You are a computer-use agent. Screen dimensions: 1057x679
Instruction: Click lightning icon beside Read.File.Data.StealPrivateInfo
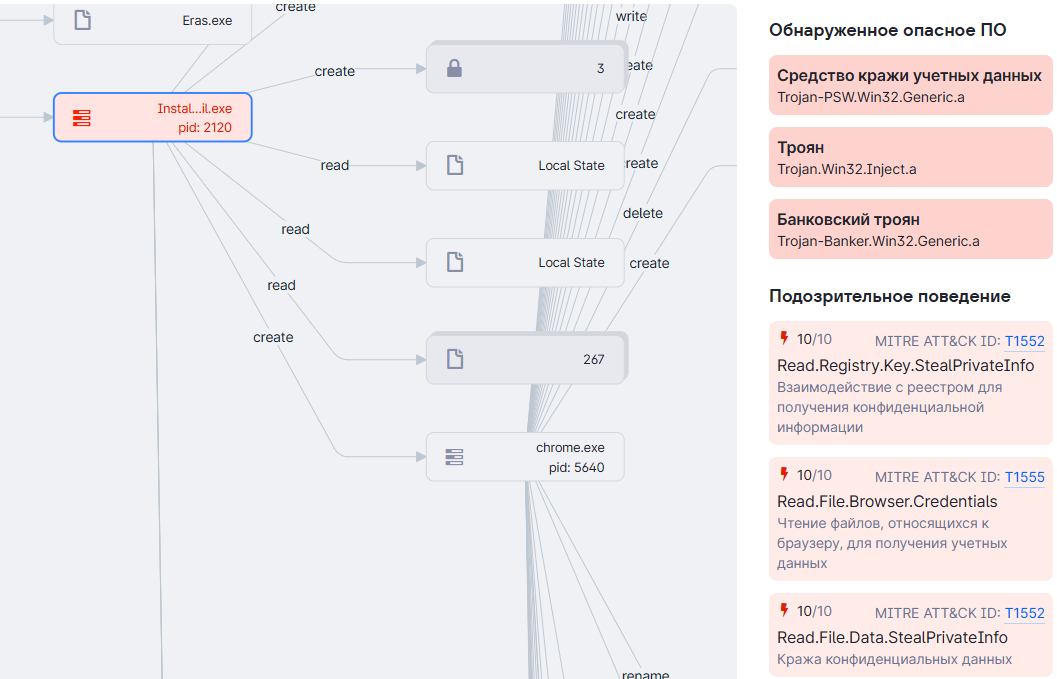784,610
